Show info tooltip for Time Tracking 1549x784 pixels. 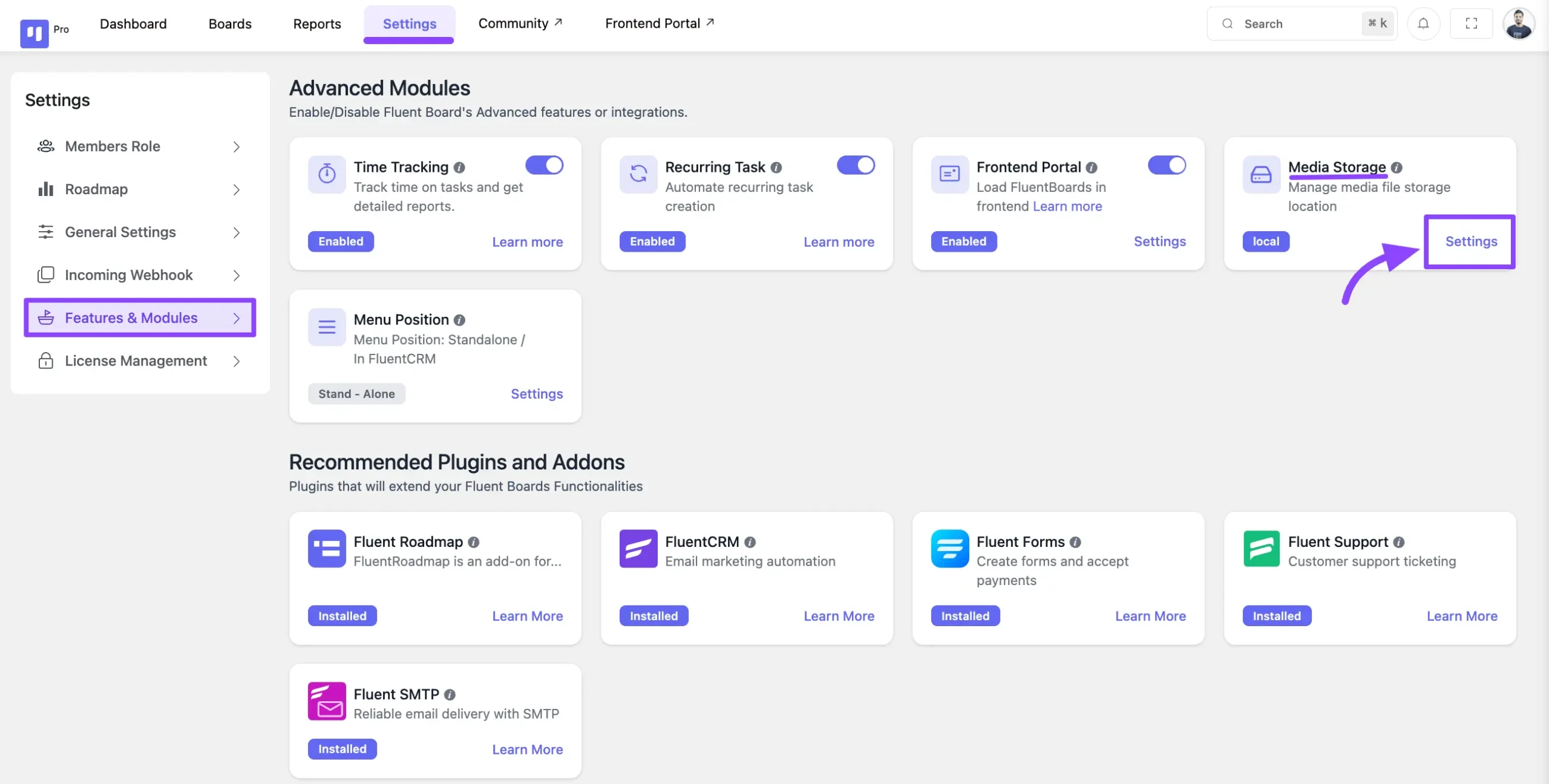pos(459,168)
